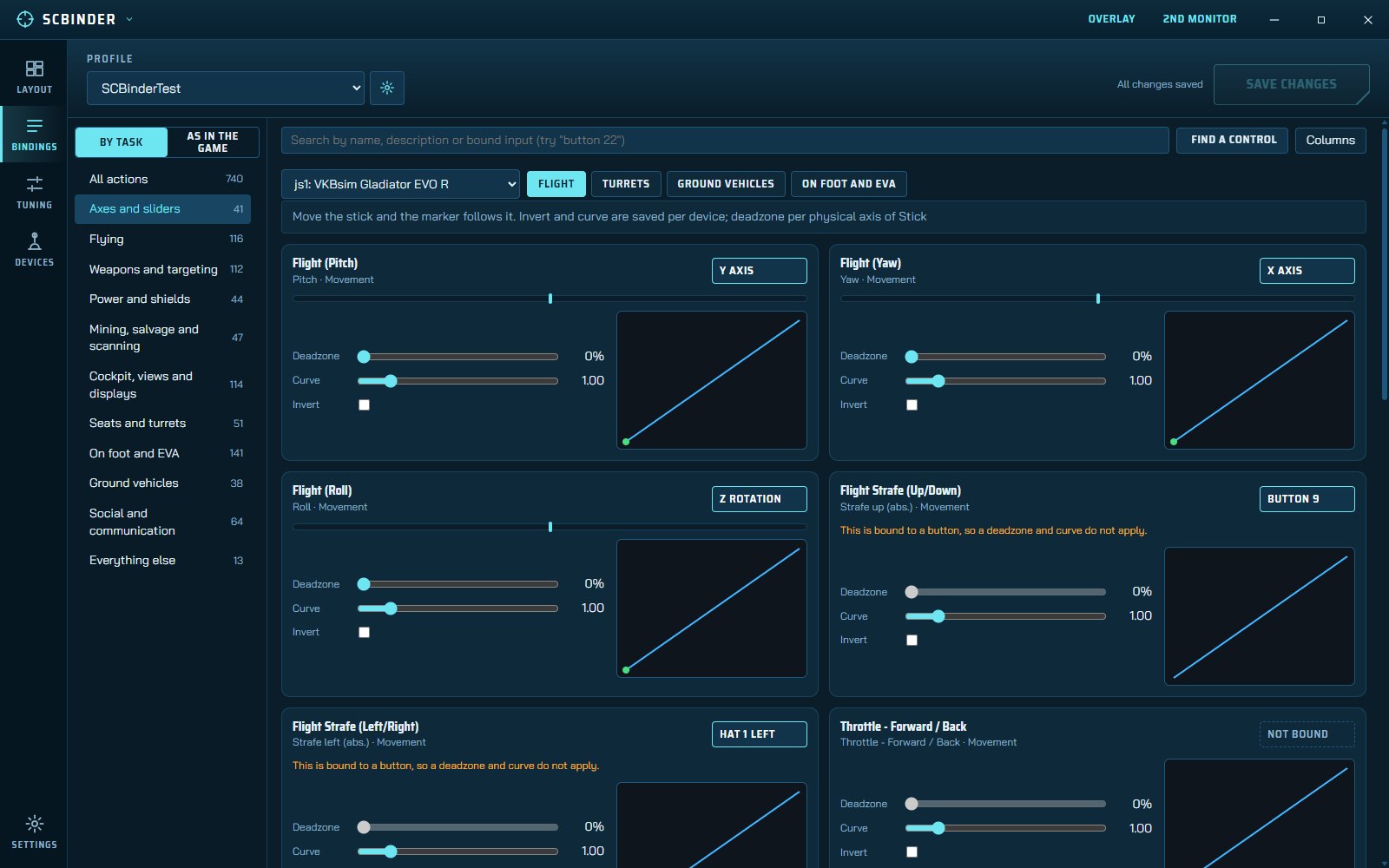1389x868 pixels.
Task: Toggle Invert for Flight (Pitch)
Action: pos(364,404)
